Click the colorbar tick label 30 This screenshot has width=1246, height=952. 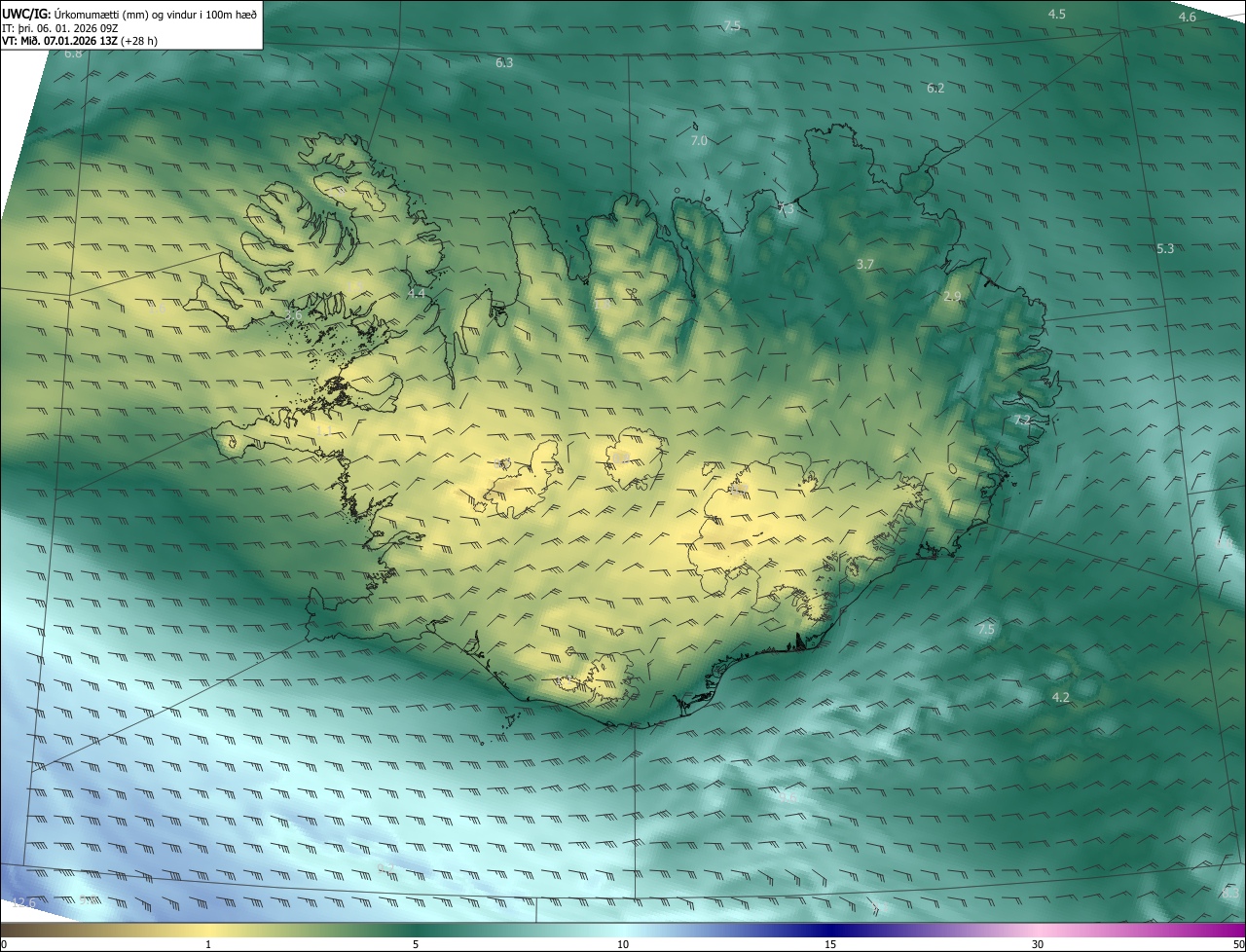[1038, 944]
